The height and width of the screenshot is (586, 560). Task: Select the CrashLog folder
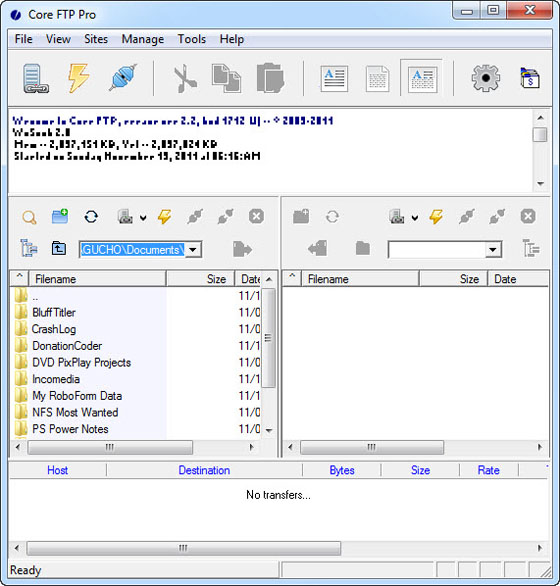pyautogui.click(x=54, y=329)
